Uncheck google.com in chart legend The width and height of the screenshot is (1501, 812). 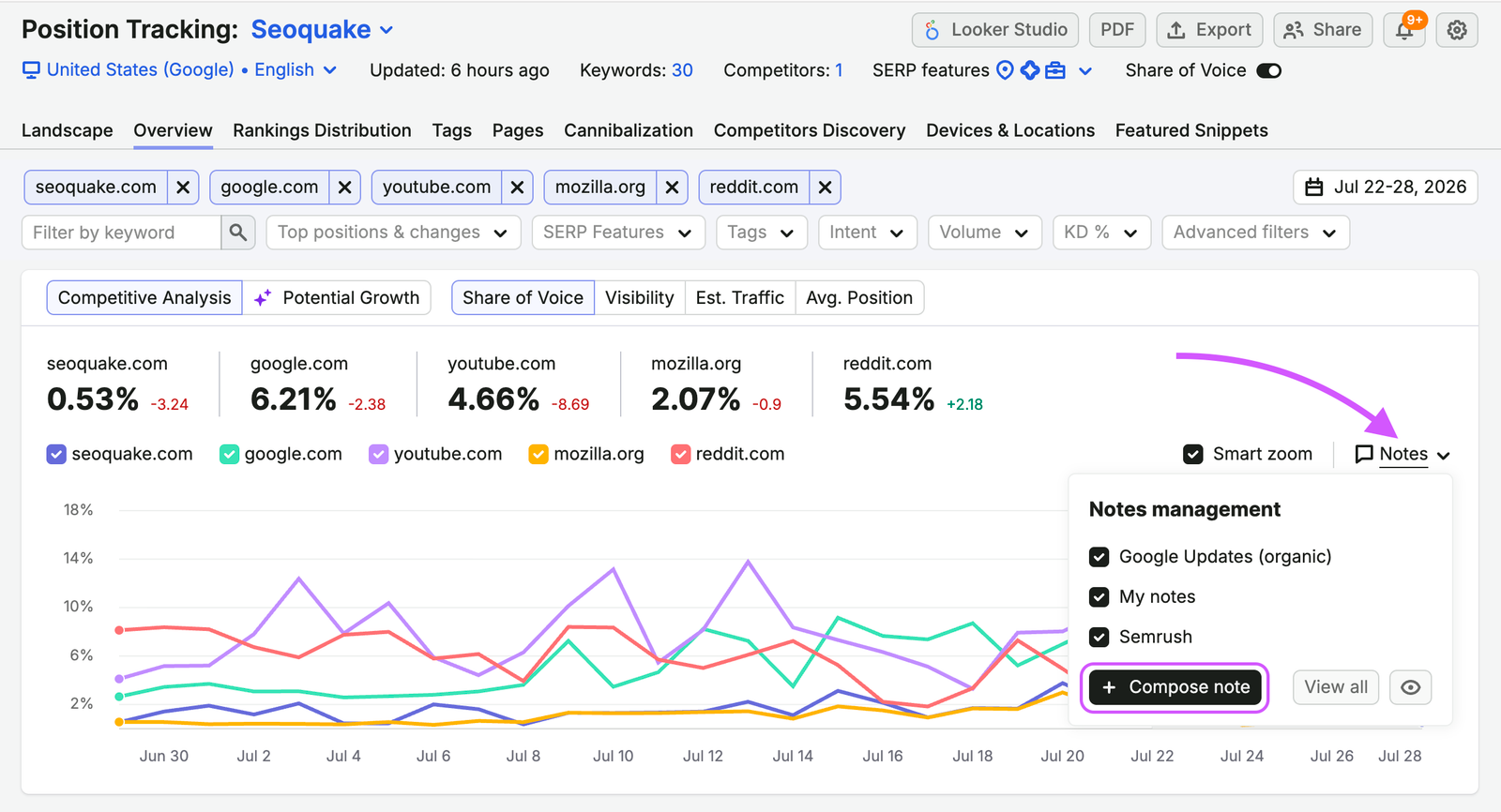[229, 455]
